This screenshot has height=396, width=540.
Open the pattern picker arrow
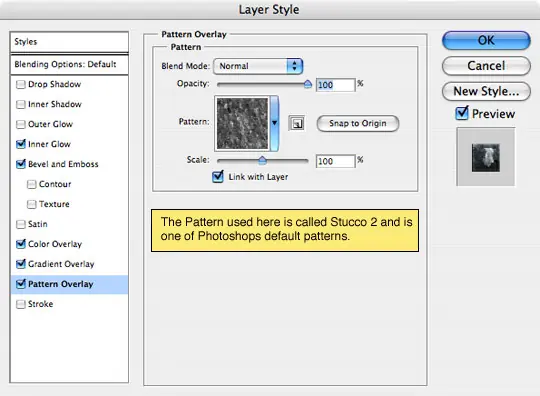click(274, 123)
